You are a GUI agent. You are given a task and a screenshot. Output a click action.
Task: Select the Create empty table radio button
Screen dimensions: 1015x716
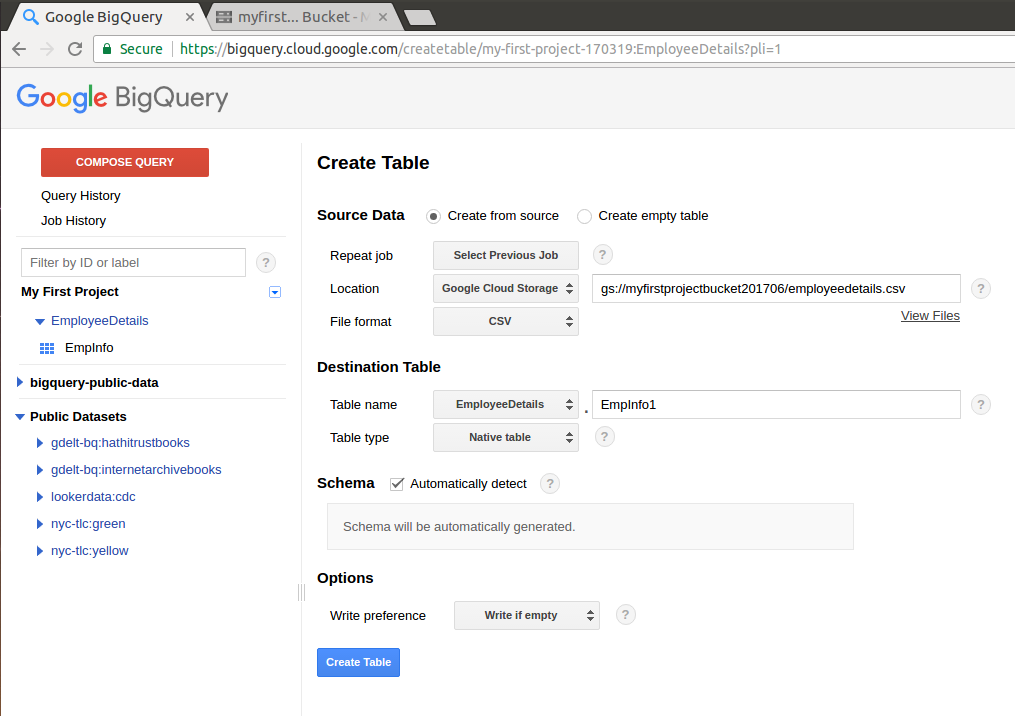coord(584,216)
